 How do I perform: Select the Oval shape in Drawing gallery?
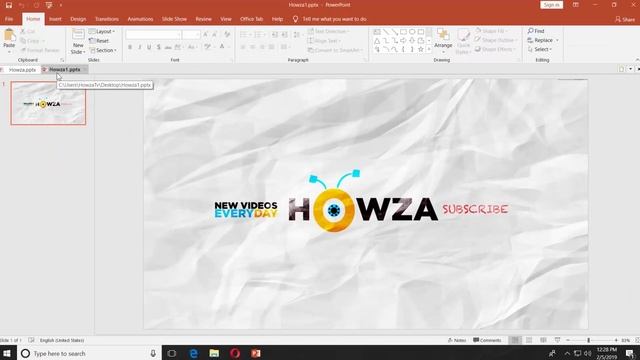pos(412,31)
